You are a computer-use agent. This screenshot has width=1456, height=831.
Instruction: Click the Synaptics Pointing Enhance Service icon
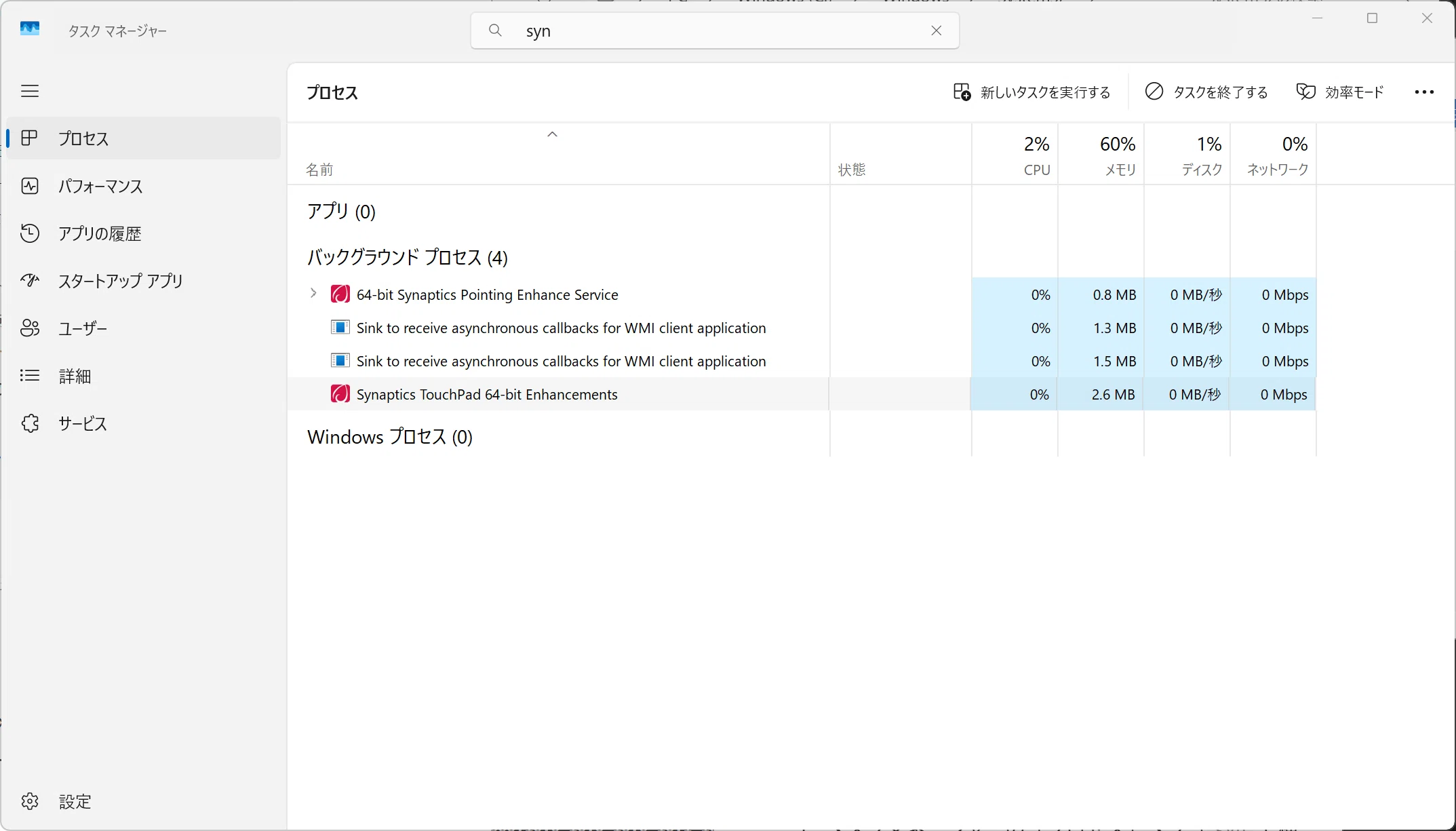click(340, 294)
